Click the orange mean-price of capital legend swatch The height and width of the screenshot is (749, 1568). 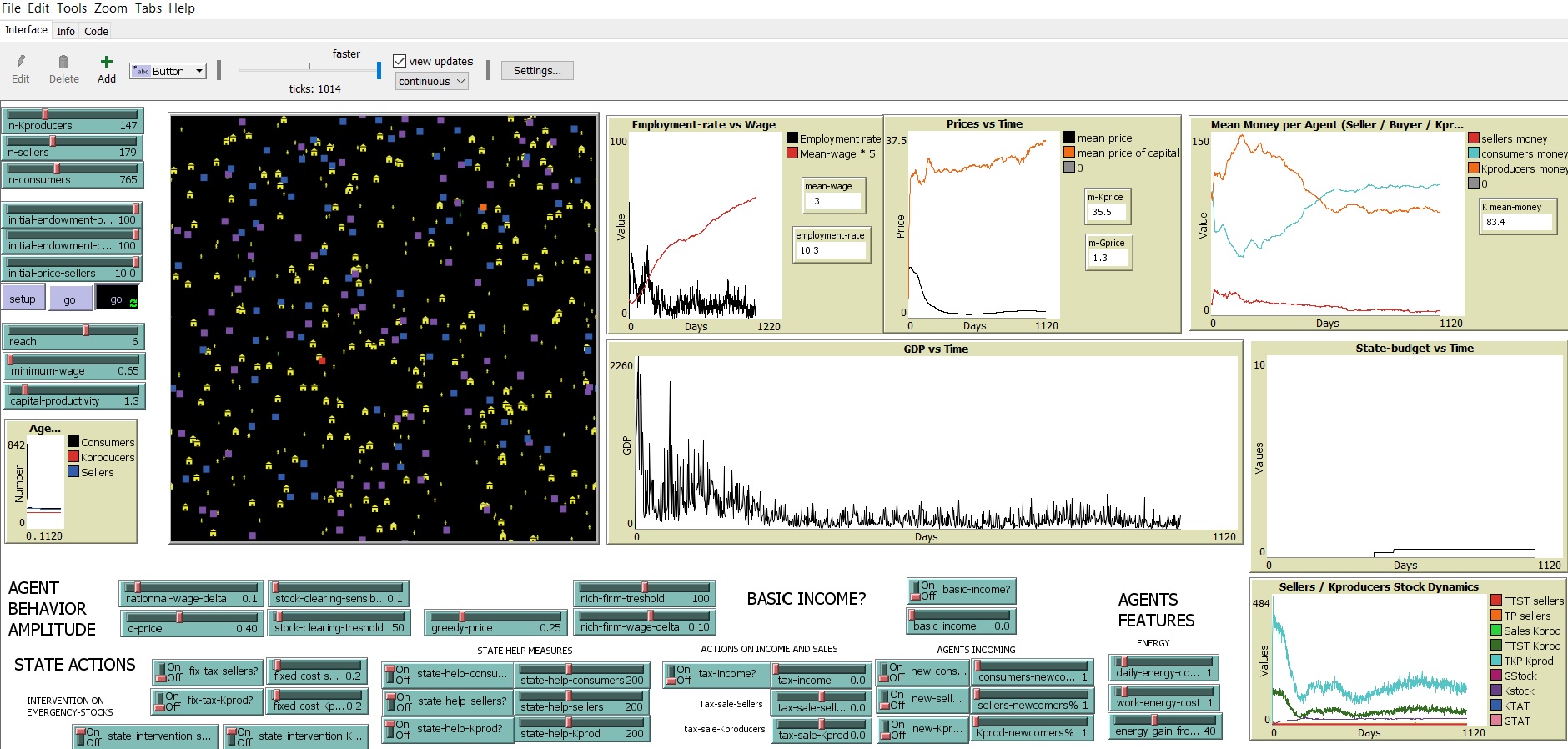point(1069,153)
